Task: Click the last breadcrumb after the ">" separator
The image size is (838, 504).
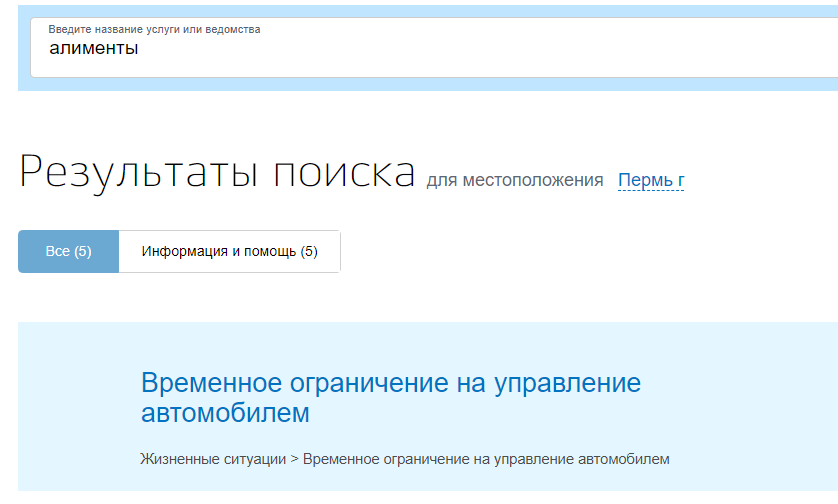Action: coord(486,459)
